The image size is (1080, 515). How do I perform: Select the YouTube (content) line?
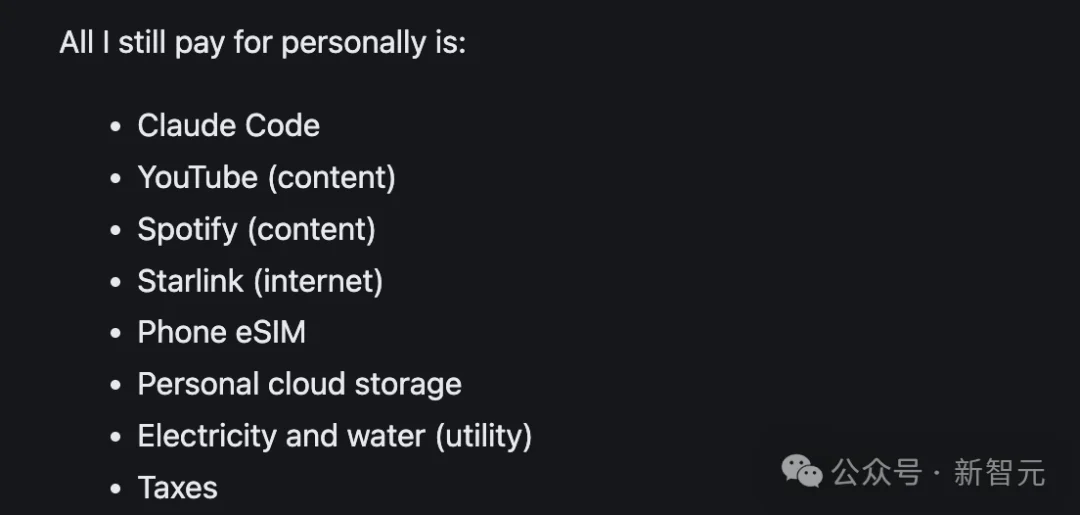pos(267,178)
